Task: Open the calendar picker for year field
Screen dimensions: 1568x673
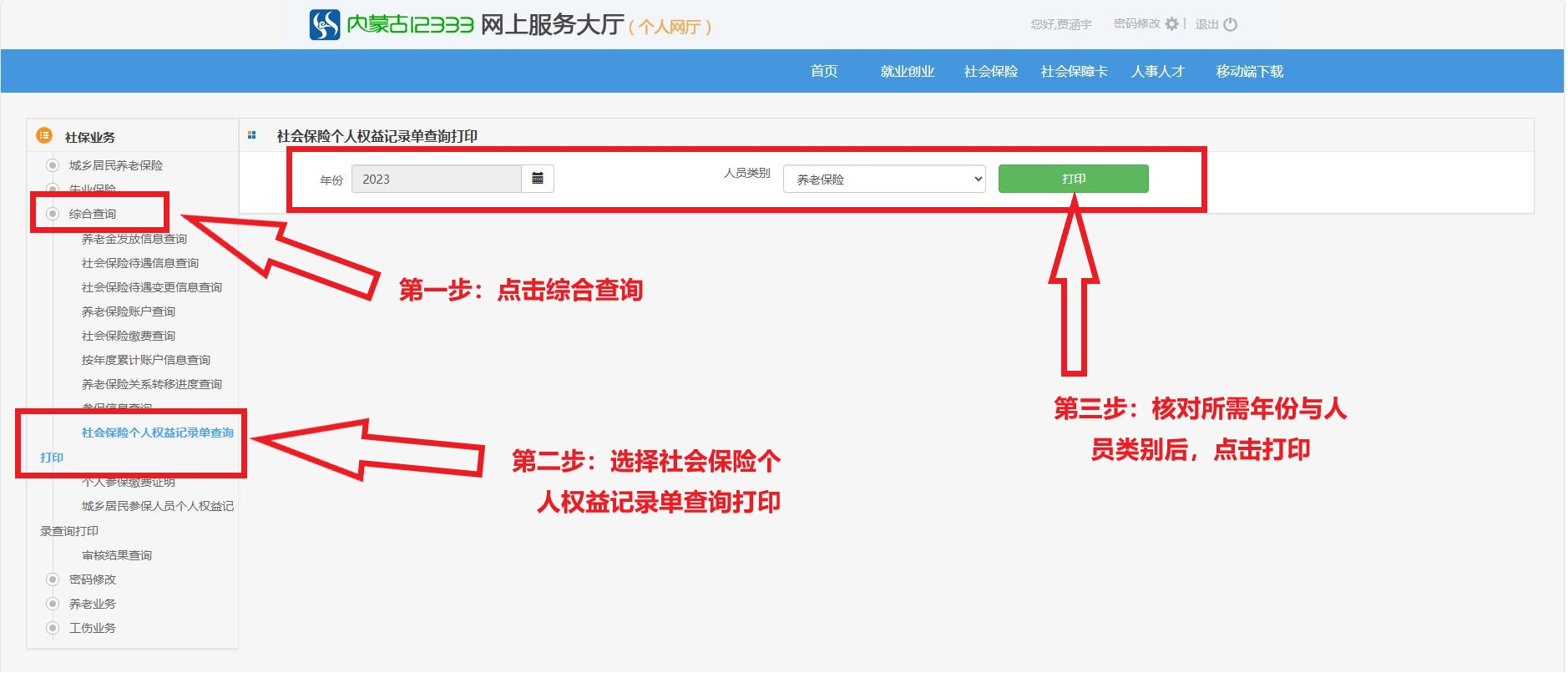Action: [x=538, y=179]
